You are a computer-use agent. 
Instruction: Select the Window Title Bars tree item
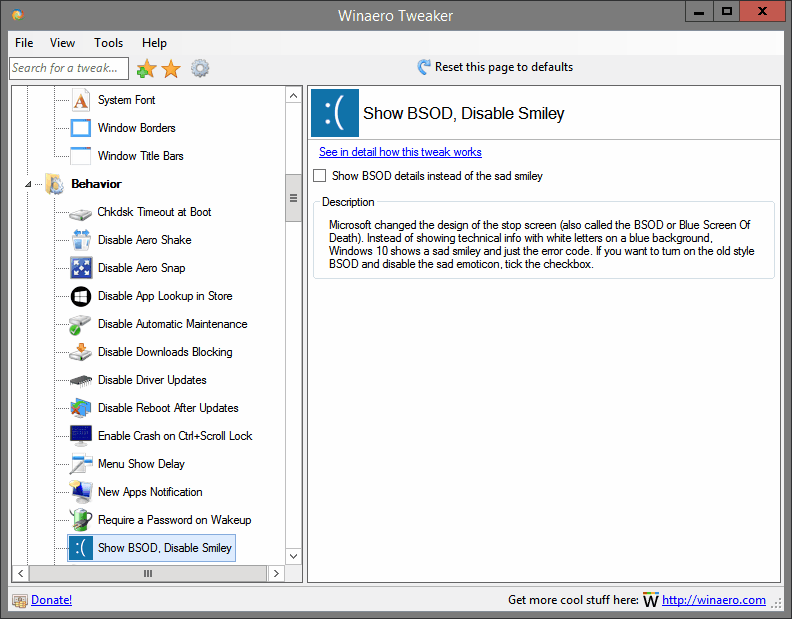(140, 156)
